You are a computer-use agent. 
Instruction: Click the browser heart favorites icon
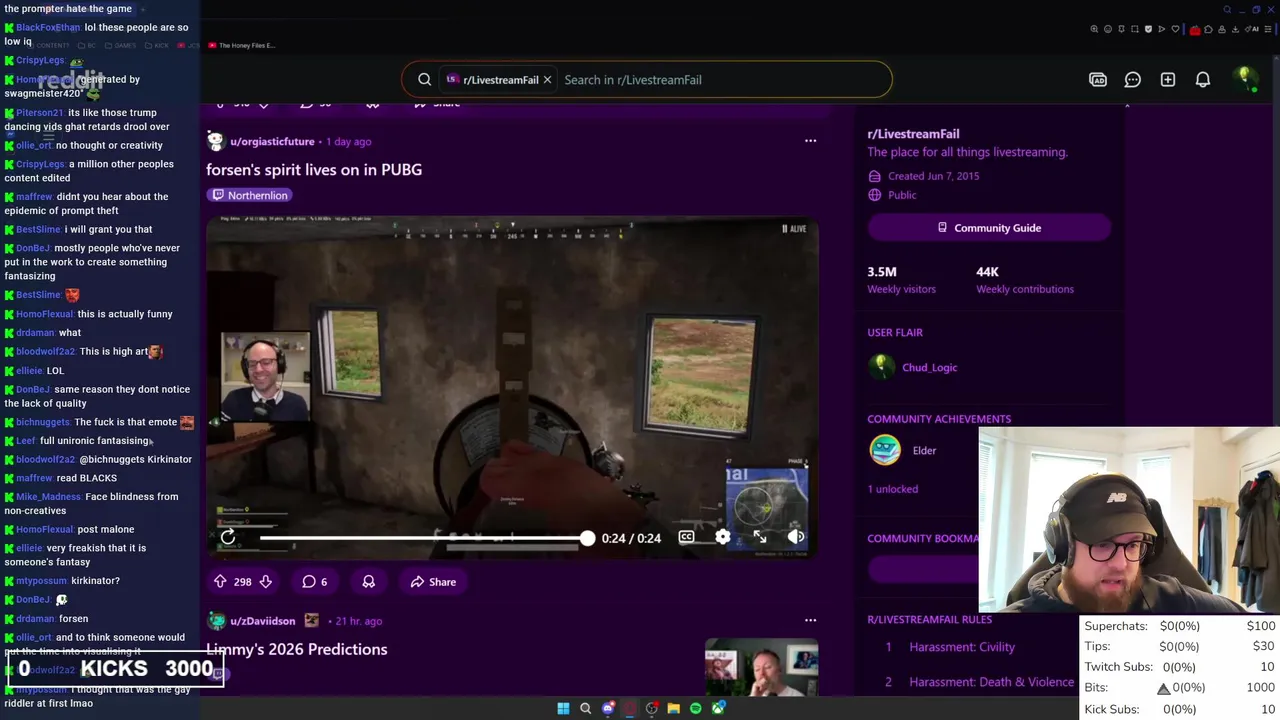click(x=1175, y=29)
